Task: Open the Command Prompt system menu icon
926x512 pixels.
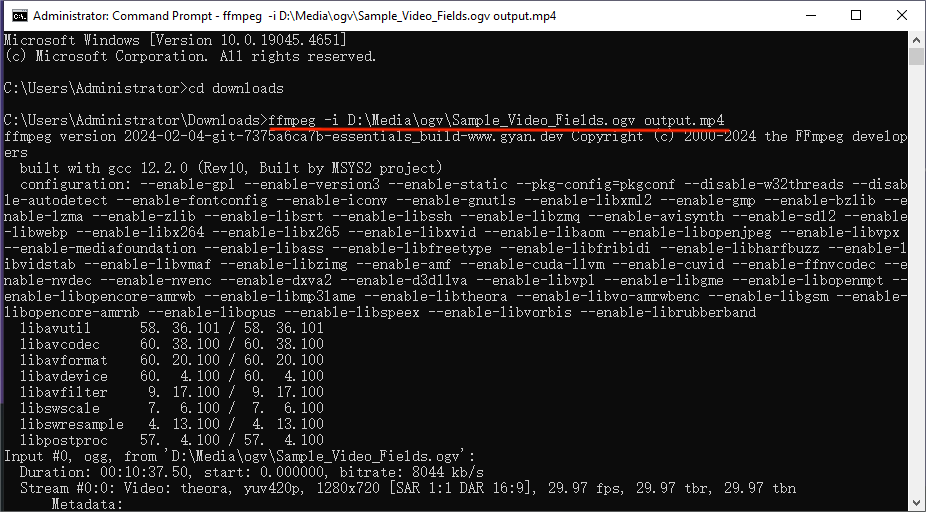Action: coord(19,16)
